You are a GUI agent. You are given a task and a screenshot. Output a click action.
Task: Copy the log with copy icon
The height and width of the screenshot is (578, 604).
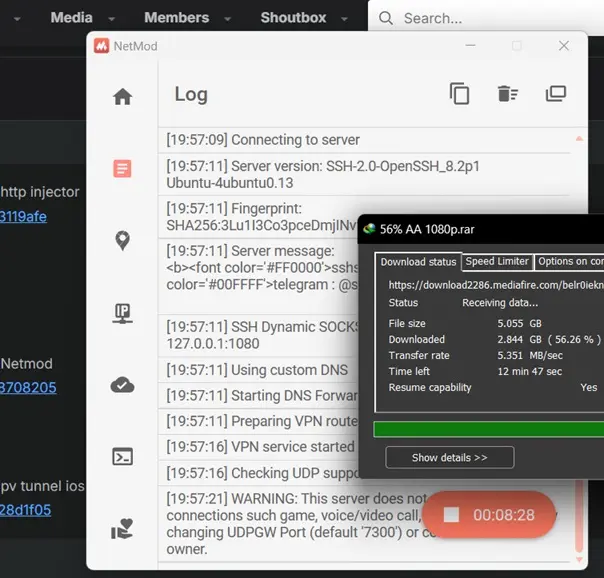tap(460, 94)
